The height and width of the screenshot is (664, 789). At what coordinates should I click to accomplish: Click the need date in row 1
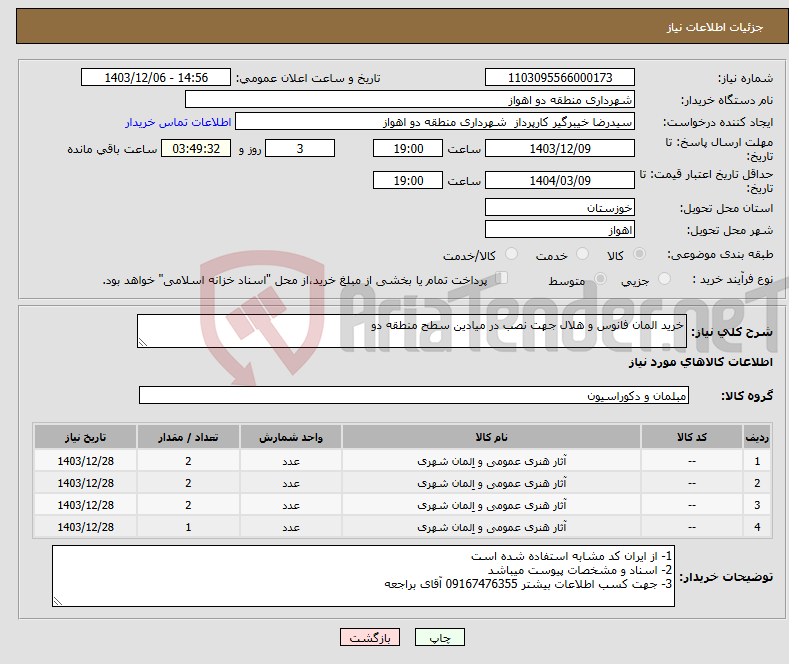86,461
